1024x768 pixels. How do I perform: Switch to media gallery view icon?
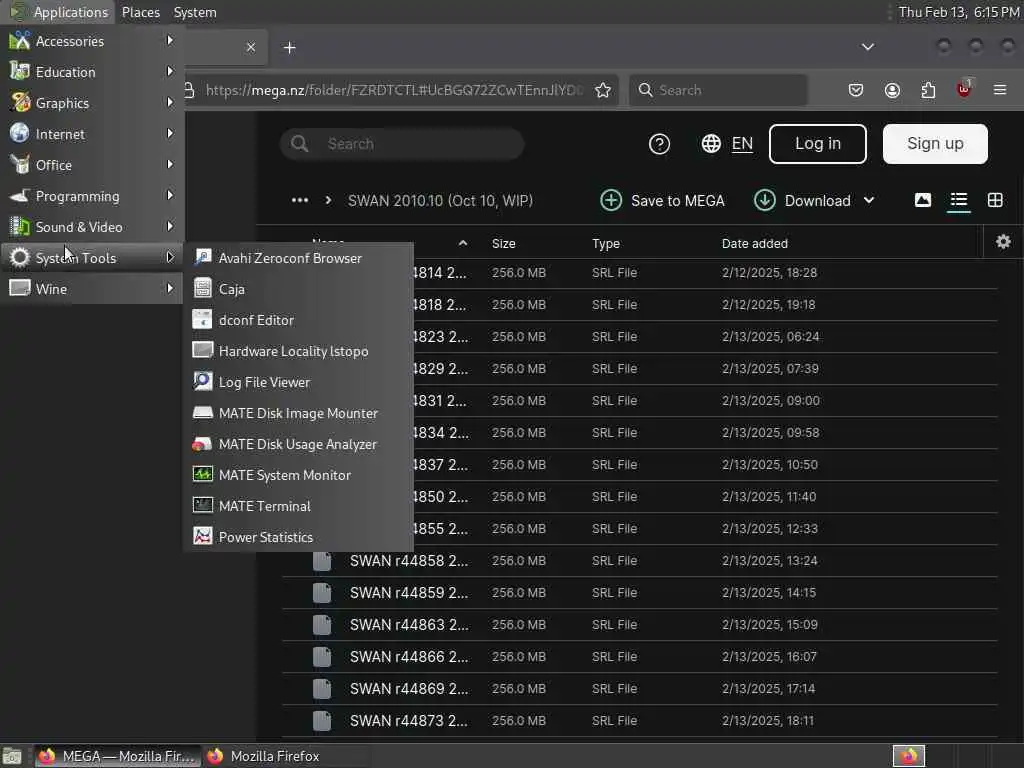click(922, 200)
